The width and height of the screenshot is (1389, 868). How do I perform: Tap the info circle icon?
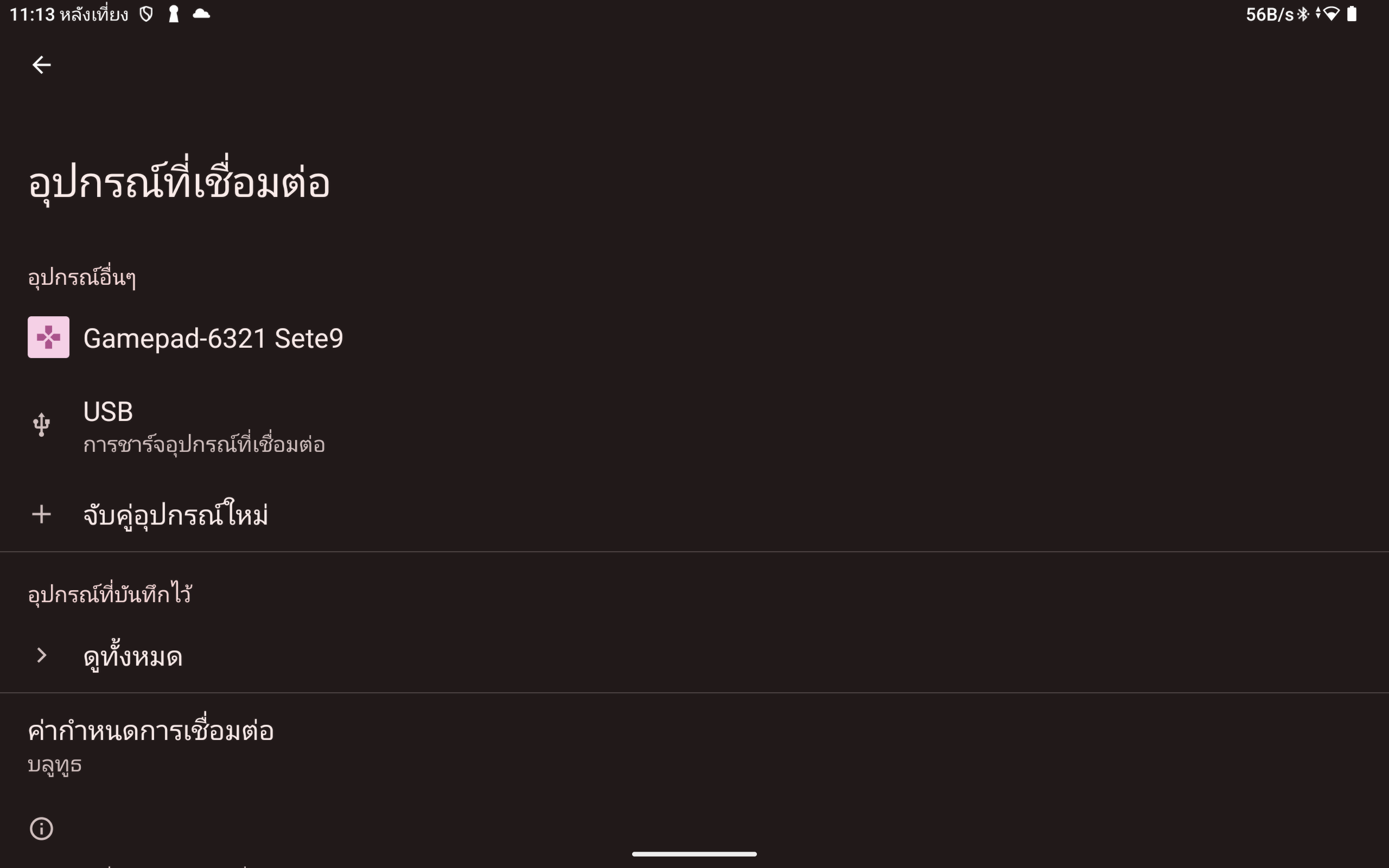[41, 828]
